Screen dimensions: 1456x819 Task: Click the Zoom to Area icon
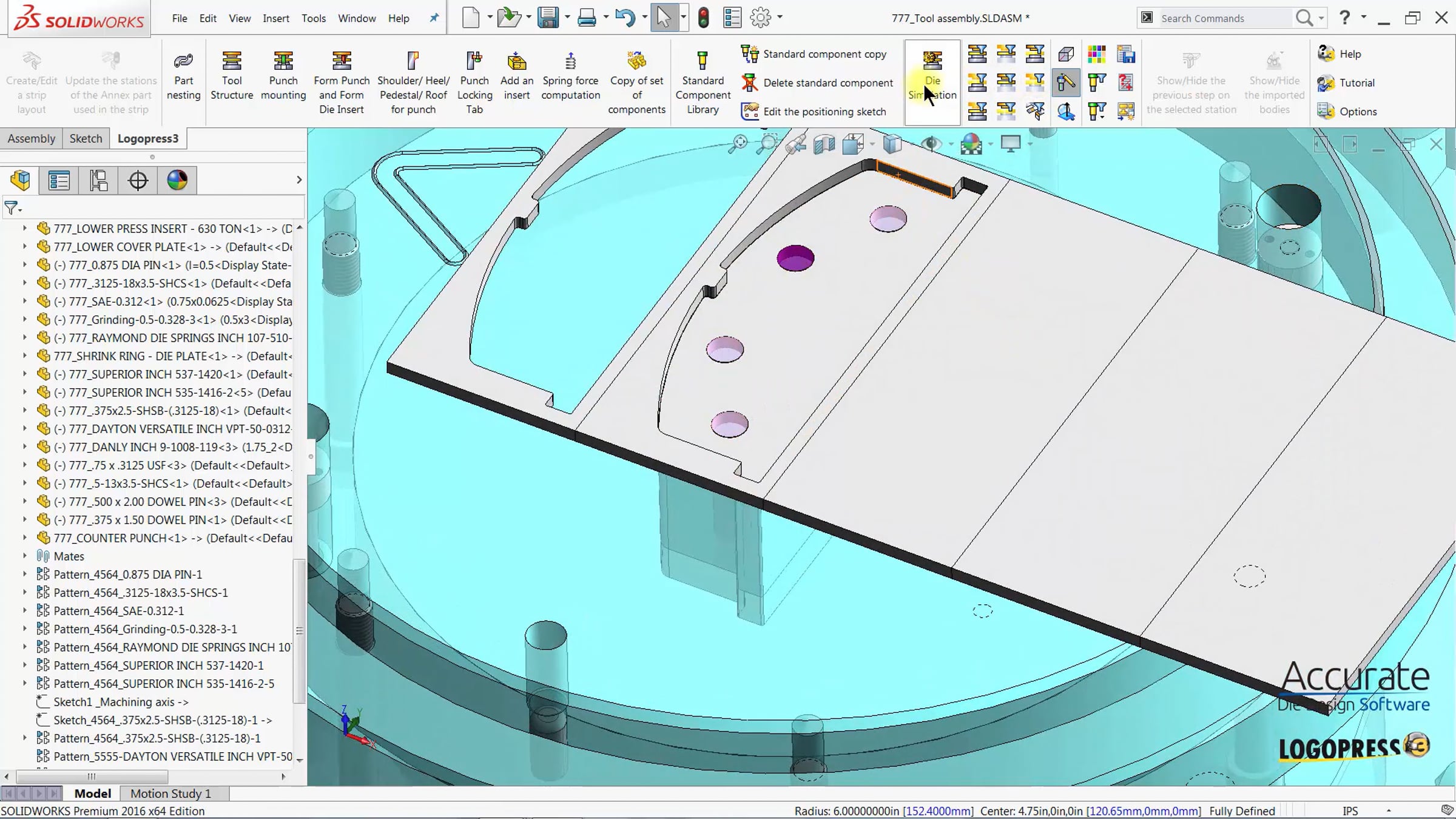tap(767, 144)
